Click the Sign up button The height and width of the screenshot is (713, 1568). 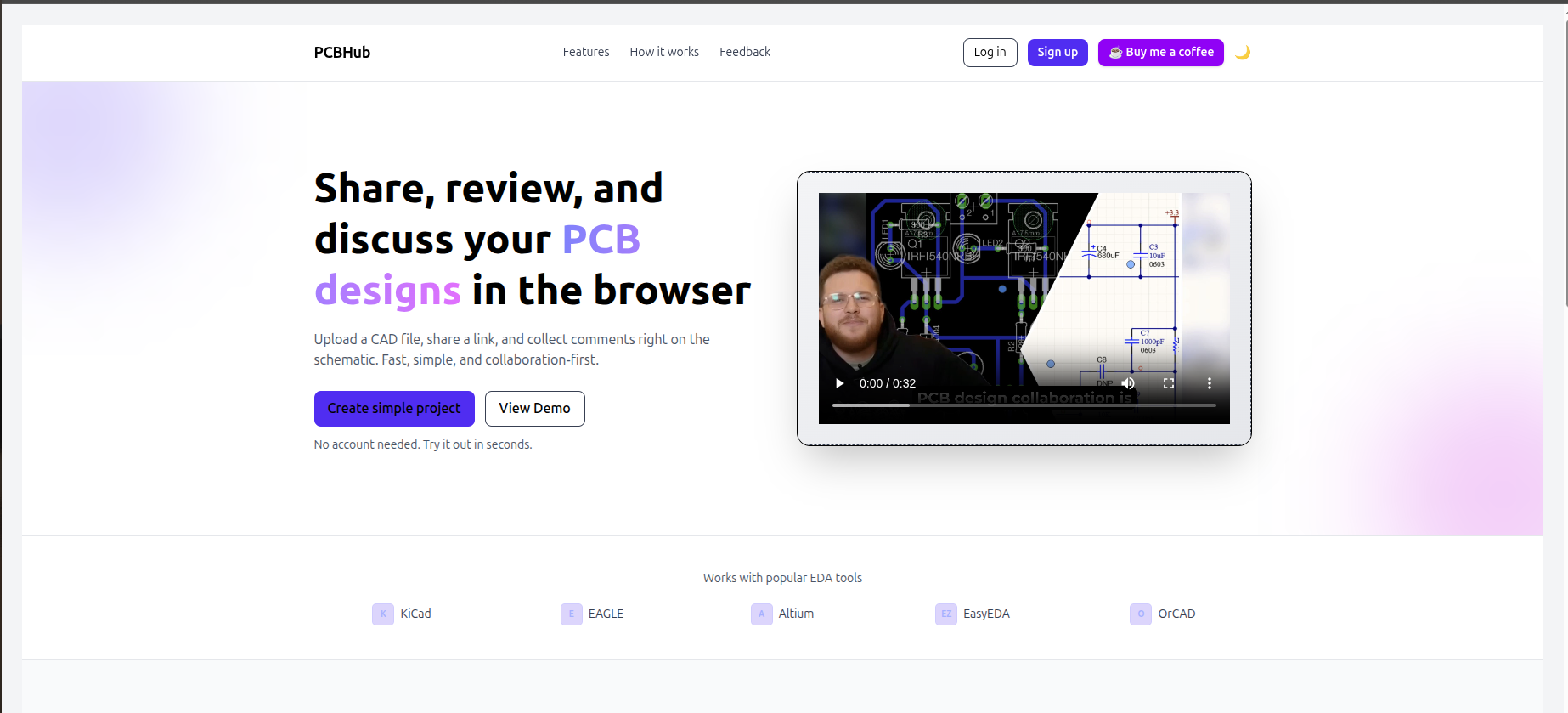[x=1058, y=53]
